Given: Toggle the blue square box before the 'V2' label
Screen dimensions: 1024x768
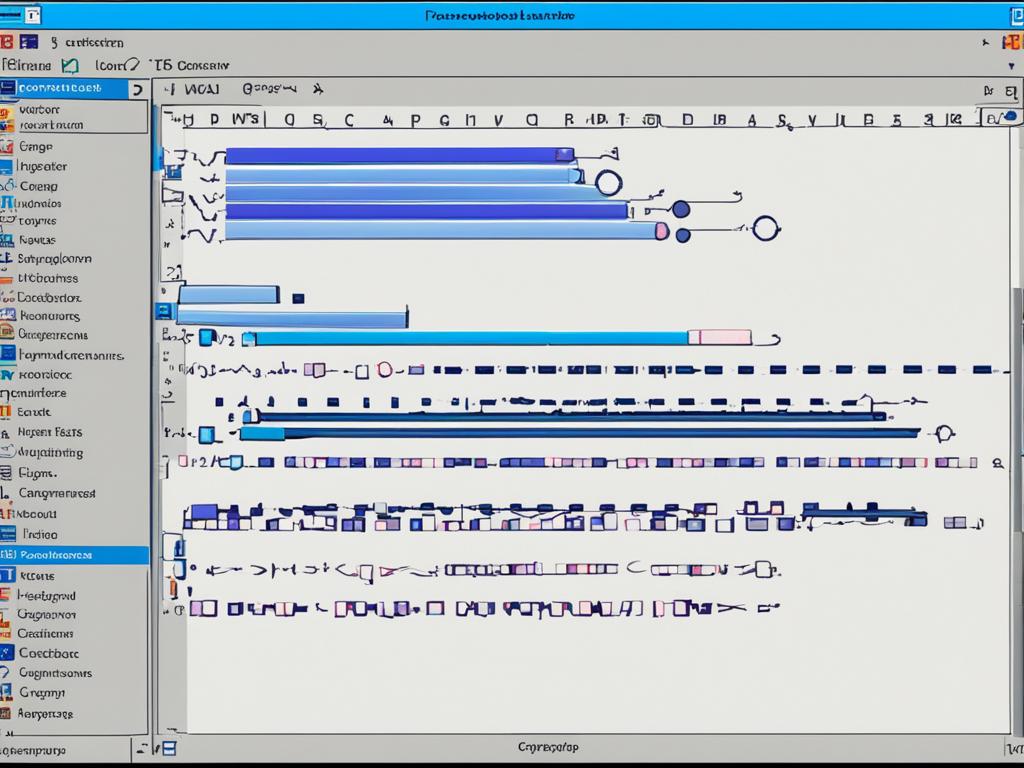Looking at the screenshot, I should 206,337.
